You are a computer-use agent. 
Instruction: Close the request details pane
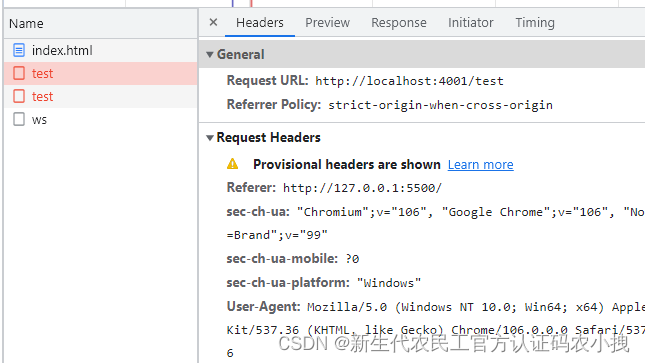click(213, 22)
